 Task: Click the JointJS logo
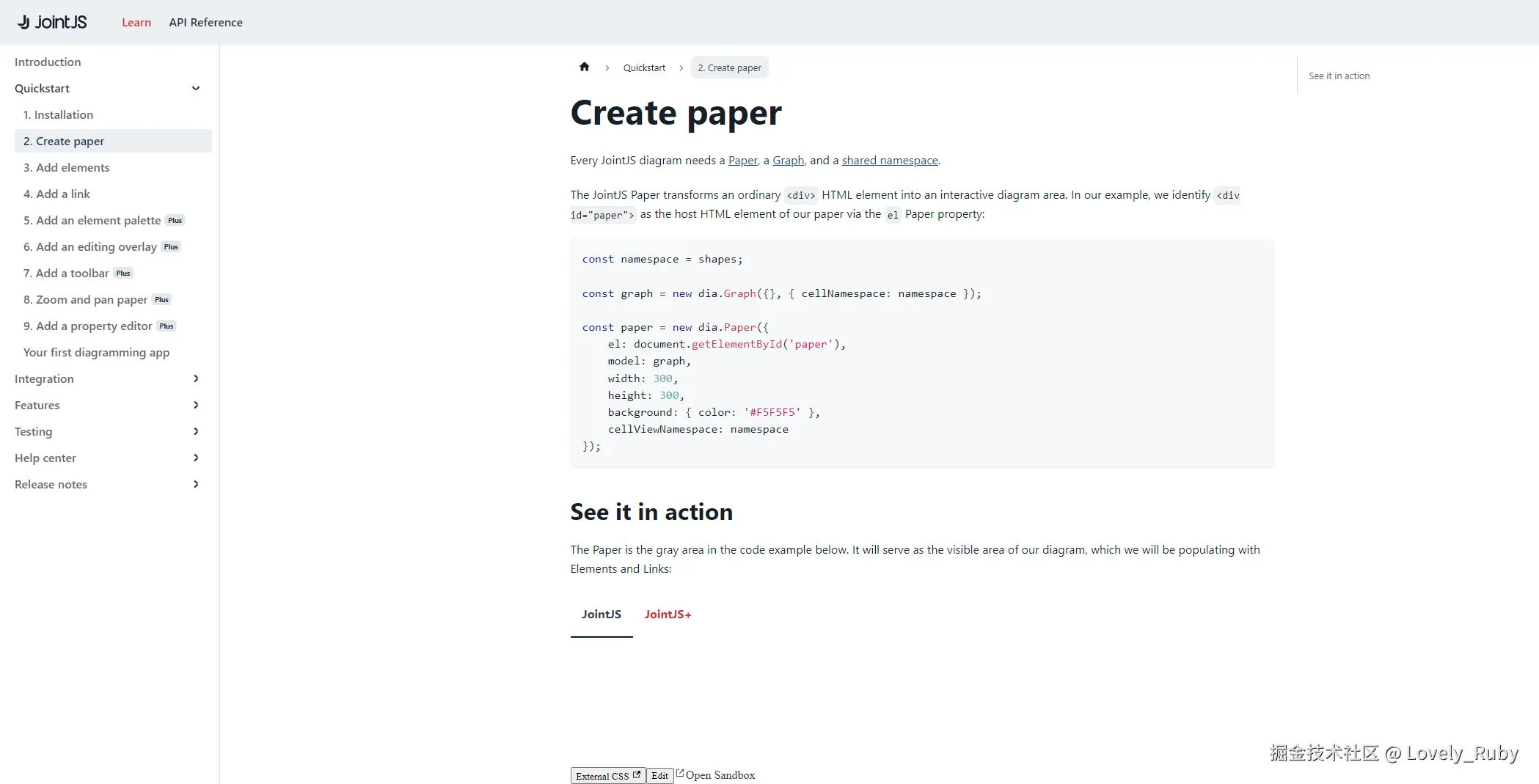(x=52, y=22)
